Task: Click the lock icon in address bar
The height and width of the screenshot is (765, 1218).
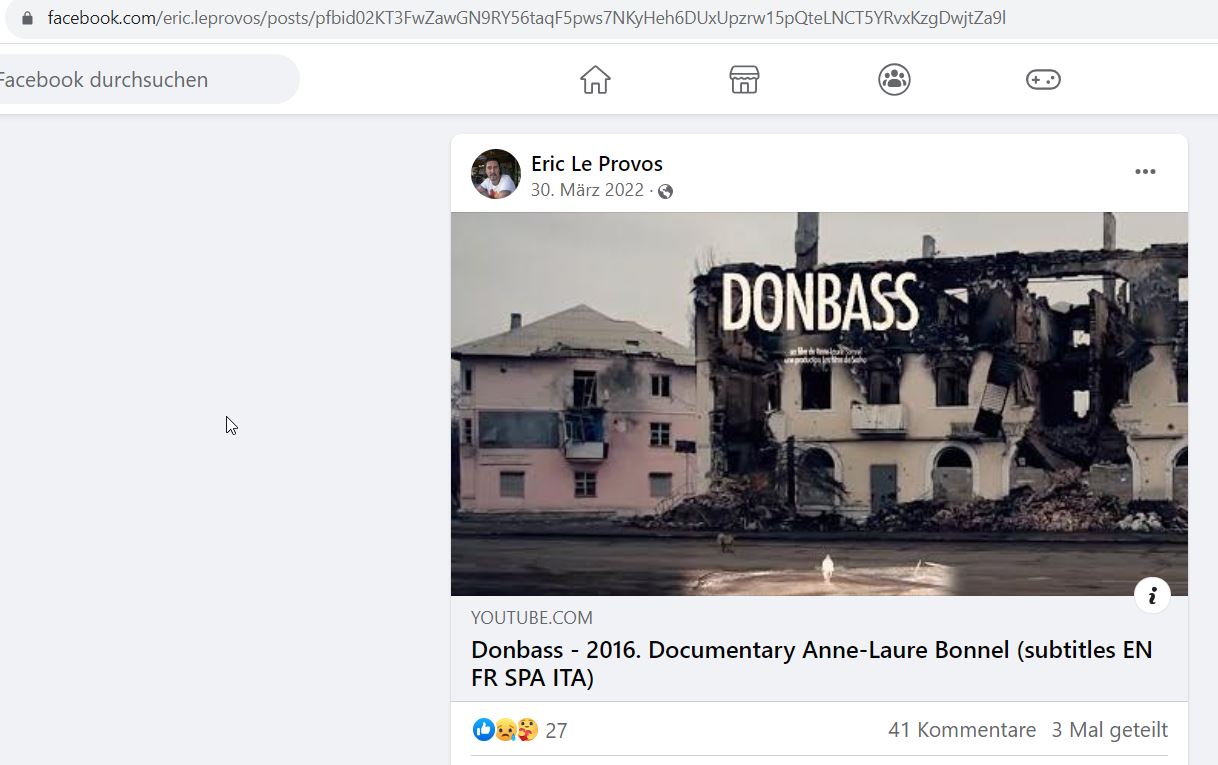Action: [27, 18]
